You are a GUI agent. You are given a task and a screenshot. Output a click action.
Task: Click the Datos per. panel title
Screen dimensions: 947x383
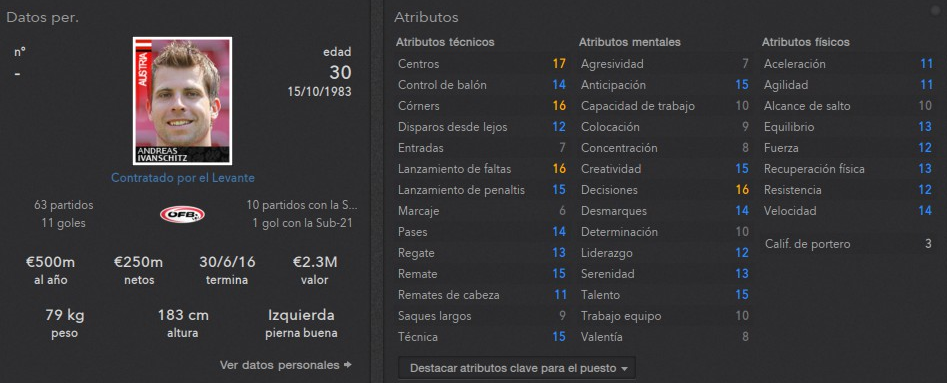click(x=42, y=18)
